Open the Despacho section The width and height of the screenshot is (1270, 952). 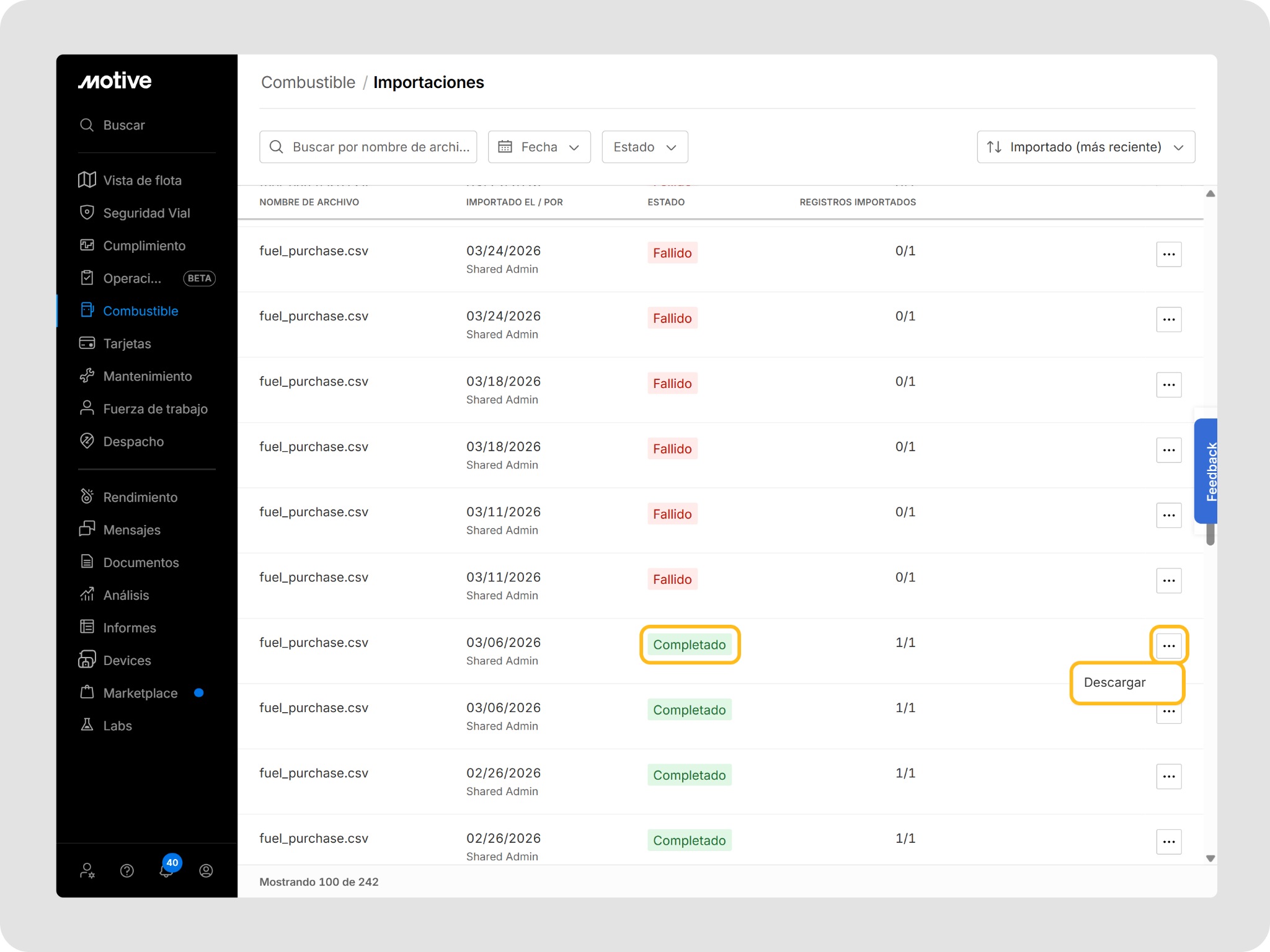pyautogui.click(x=122, y=441)
